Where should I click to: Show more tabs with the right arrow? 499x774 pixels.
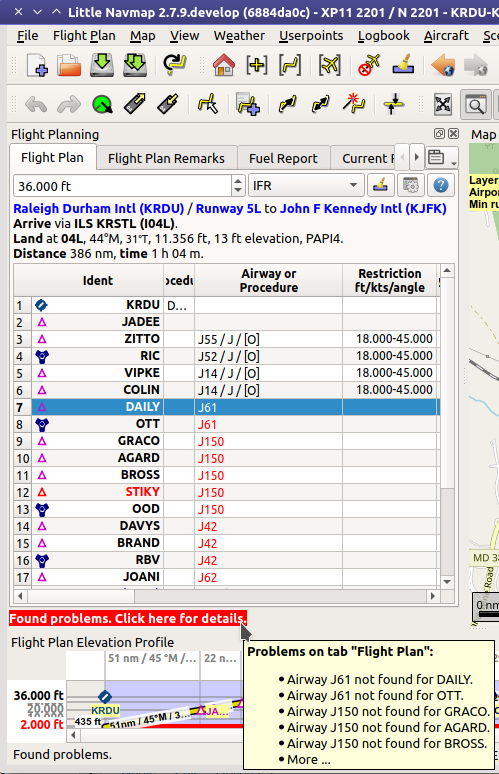point(417,157)
